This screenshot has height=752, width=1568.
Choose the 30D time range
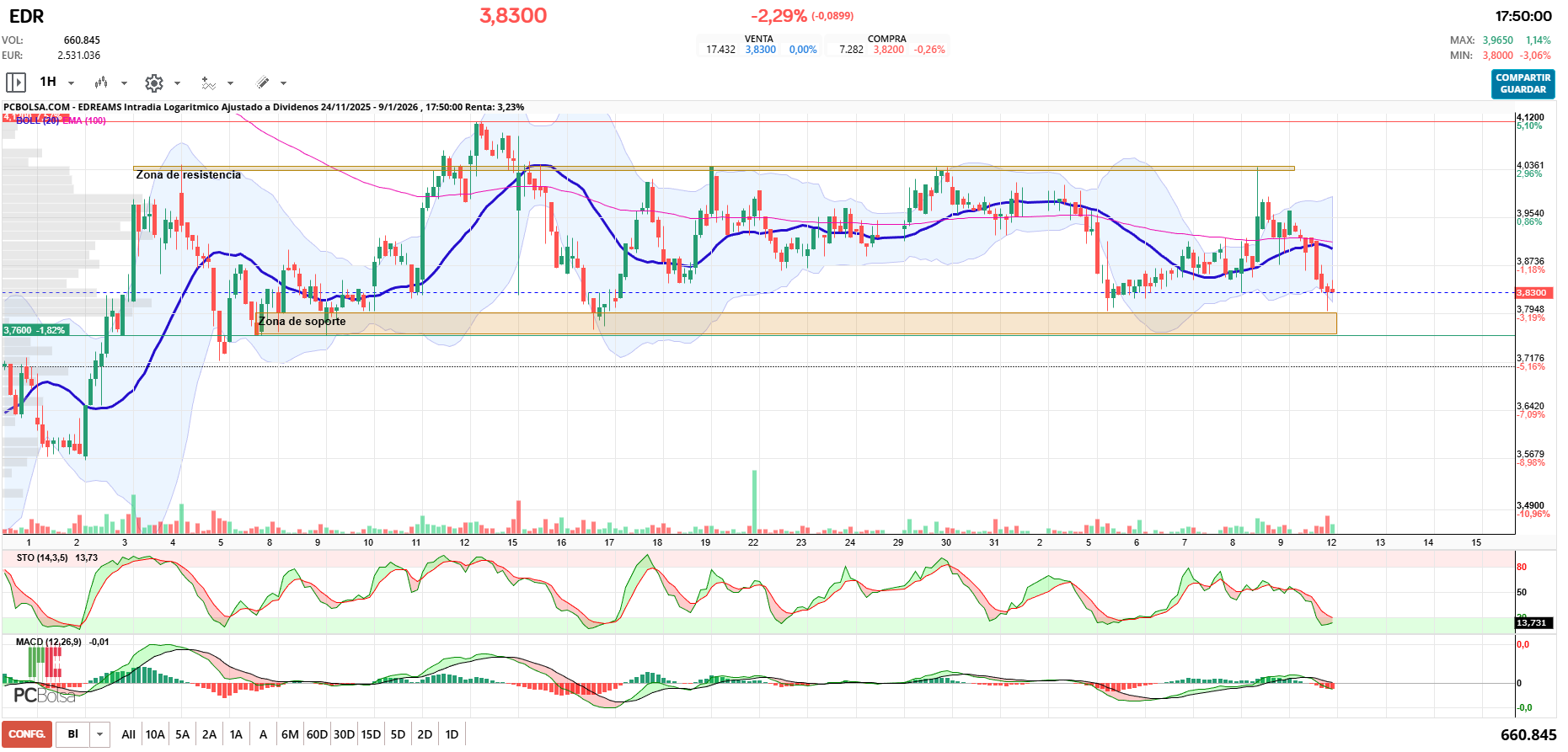344,734
